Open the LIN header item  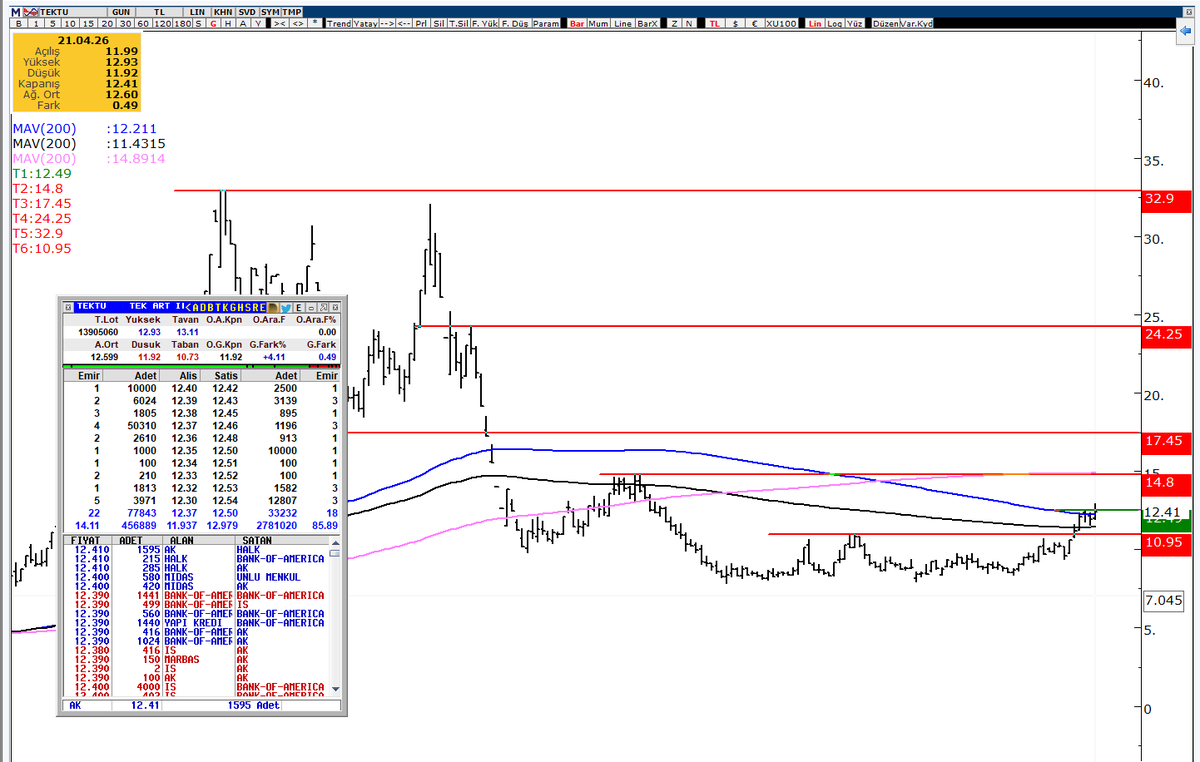198,11
